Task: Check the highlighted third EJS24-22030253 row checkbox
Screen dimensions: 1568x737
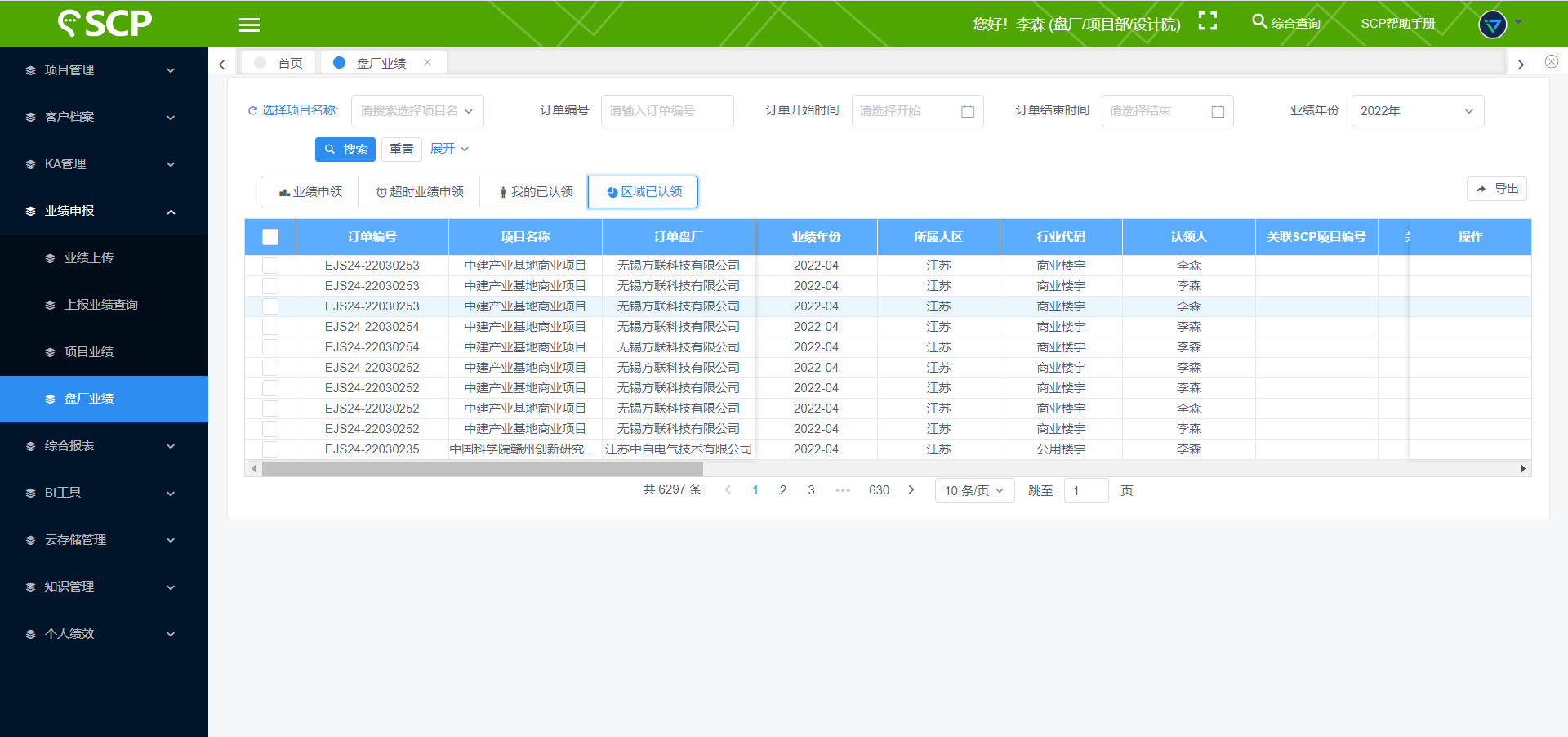Action: pos(270,306)
